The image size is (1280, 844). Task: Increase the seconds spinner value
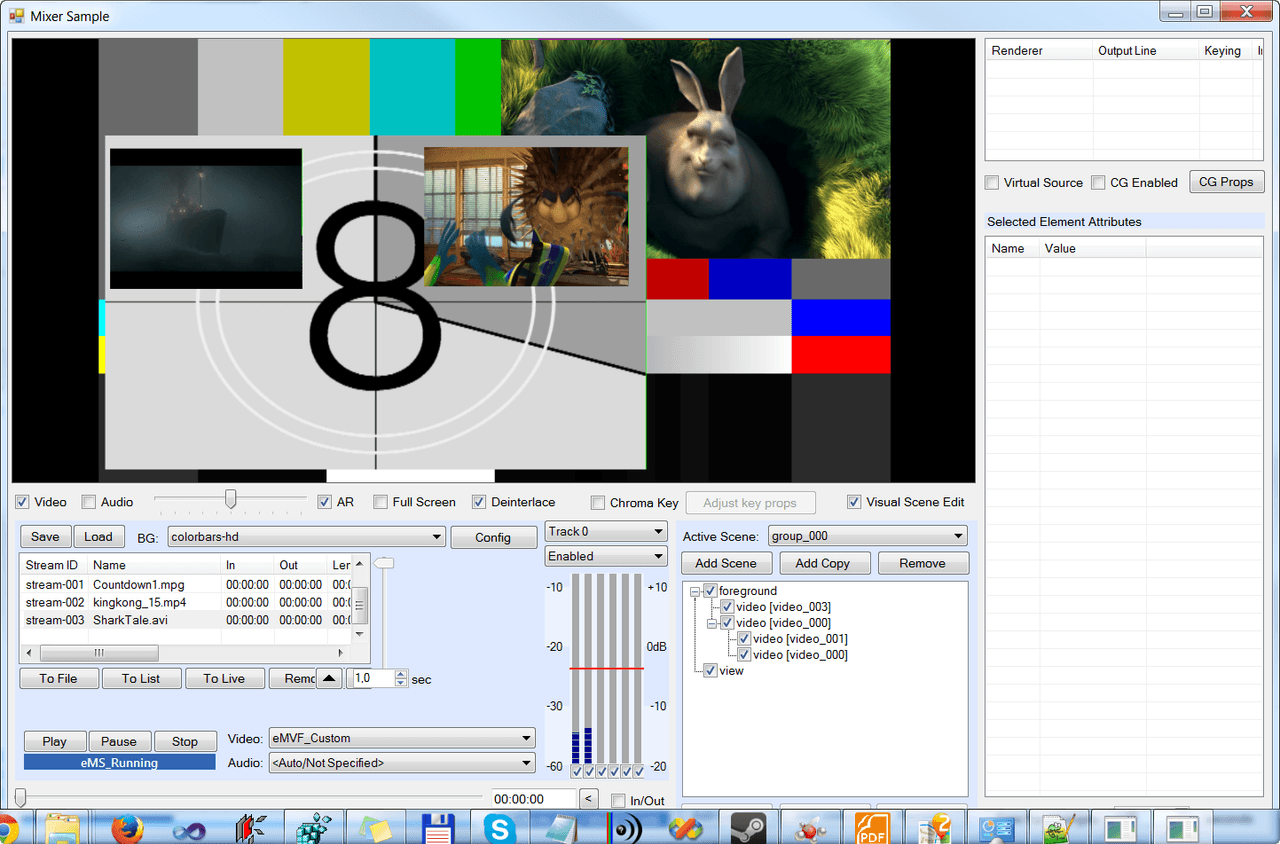pos(401,674)
